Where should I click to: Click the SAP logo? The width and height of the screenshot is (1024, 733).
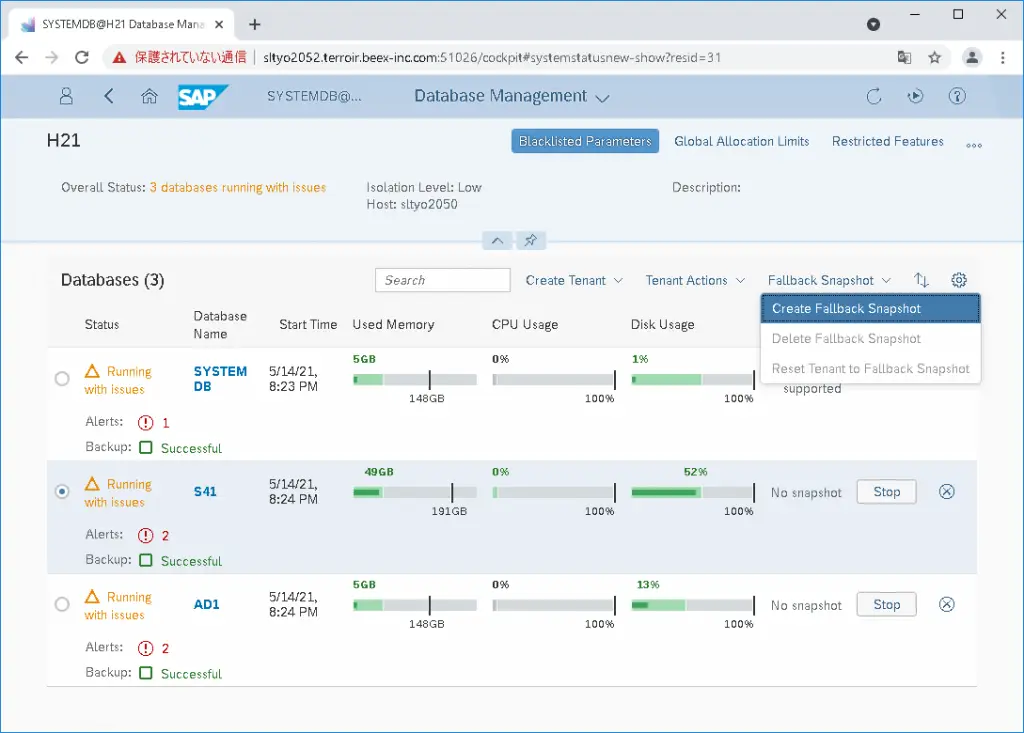(202, 97)
